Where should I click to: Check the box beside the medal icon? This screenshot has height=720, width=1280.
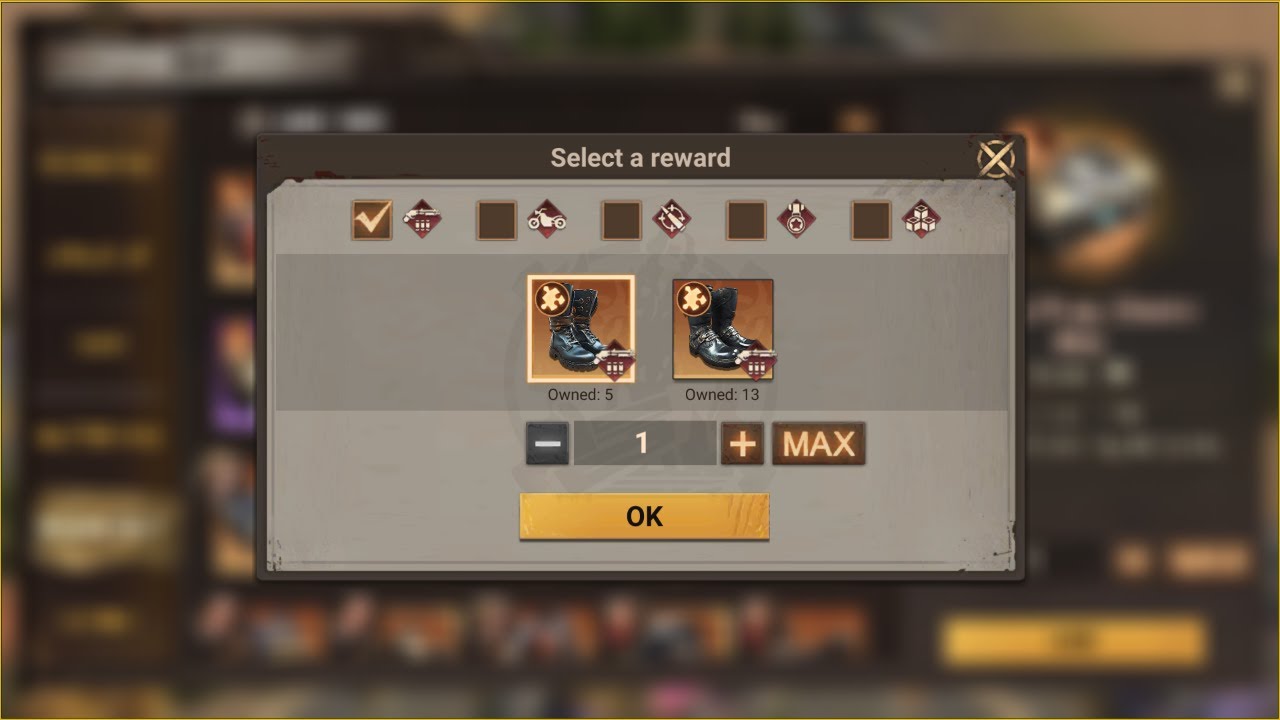coord(746,220)
